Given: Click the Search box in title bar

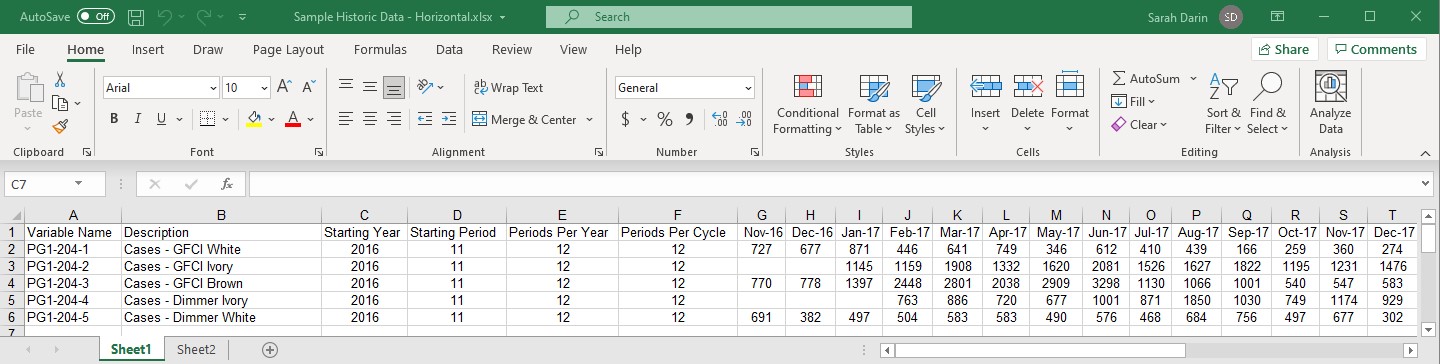Looking at the screenshot, I should pyautogui.click(x=729, y=17).
